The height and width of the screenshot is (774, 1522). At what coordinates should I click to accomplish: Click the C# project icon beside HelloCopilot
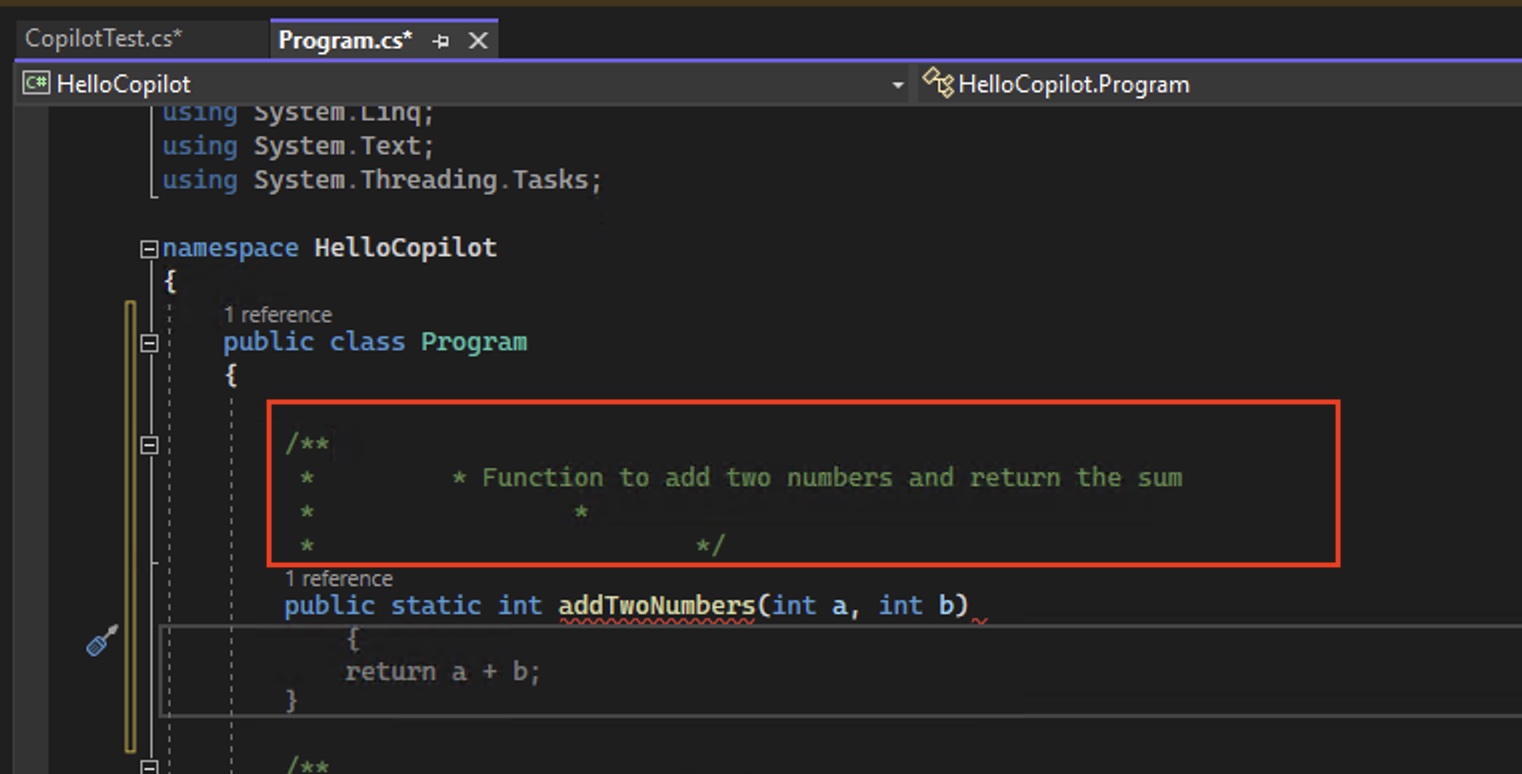click(x=37, y=83)
